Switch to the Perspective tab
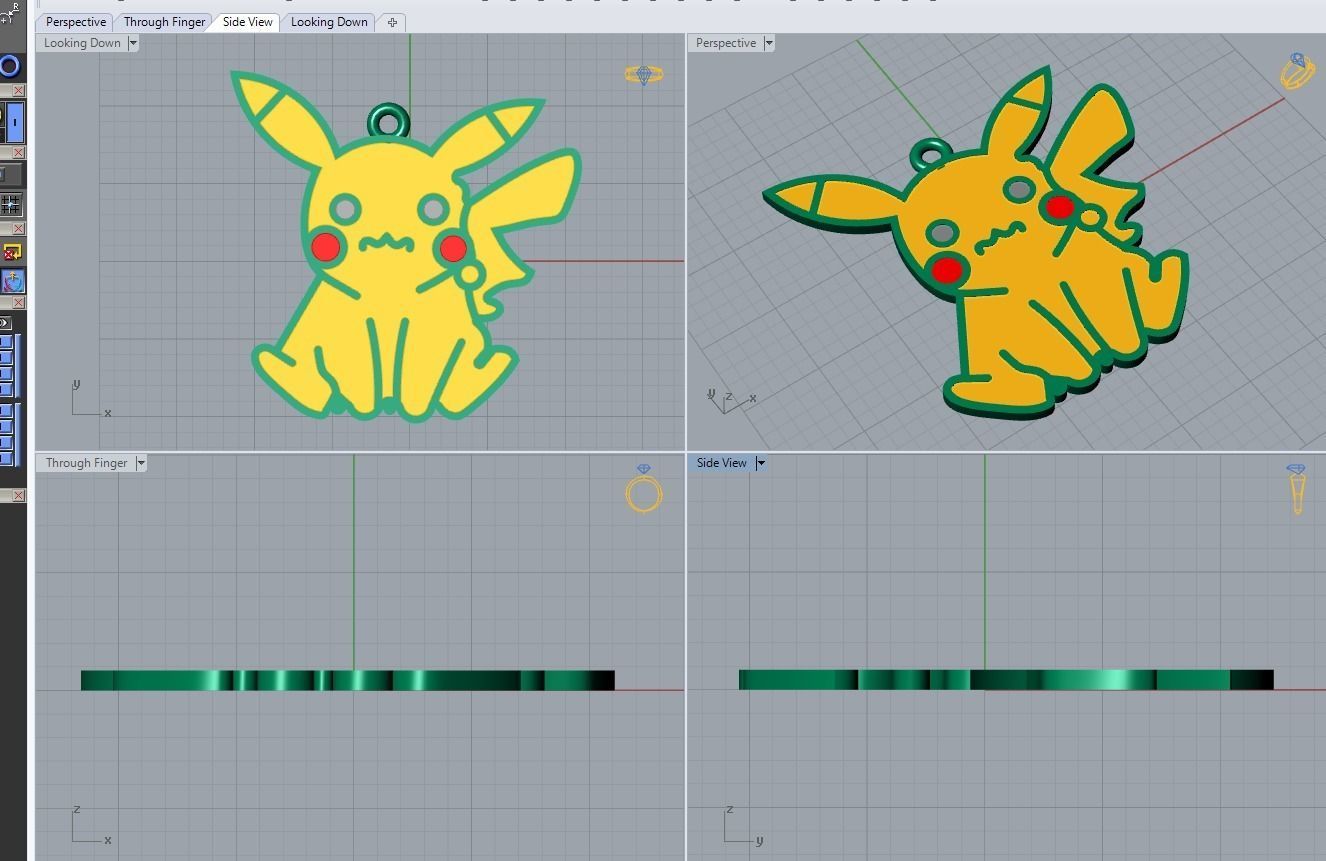 pos(76,22)
